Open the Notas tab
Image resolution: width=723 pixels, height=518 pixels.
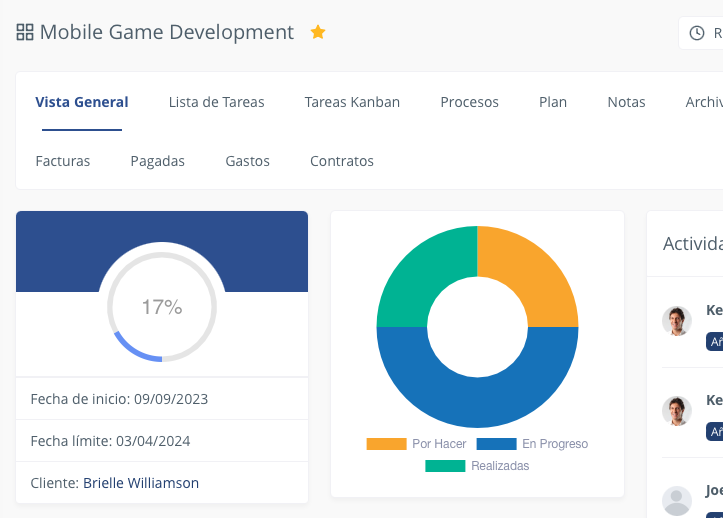coord(626,102)
